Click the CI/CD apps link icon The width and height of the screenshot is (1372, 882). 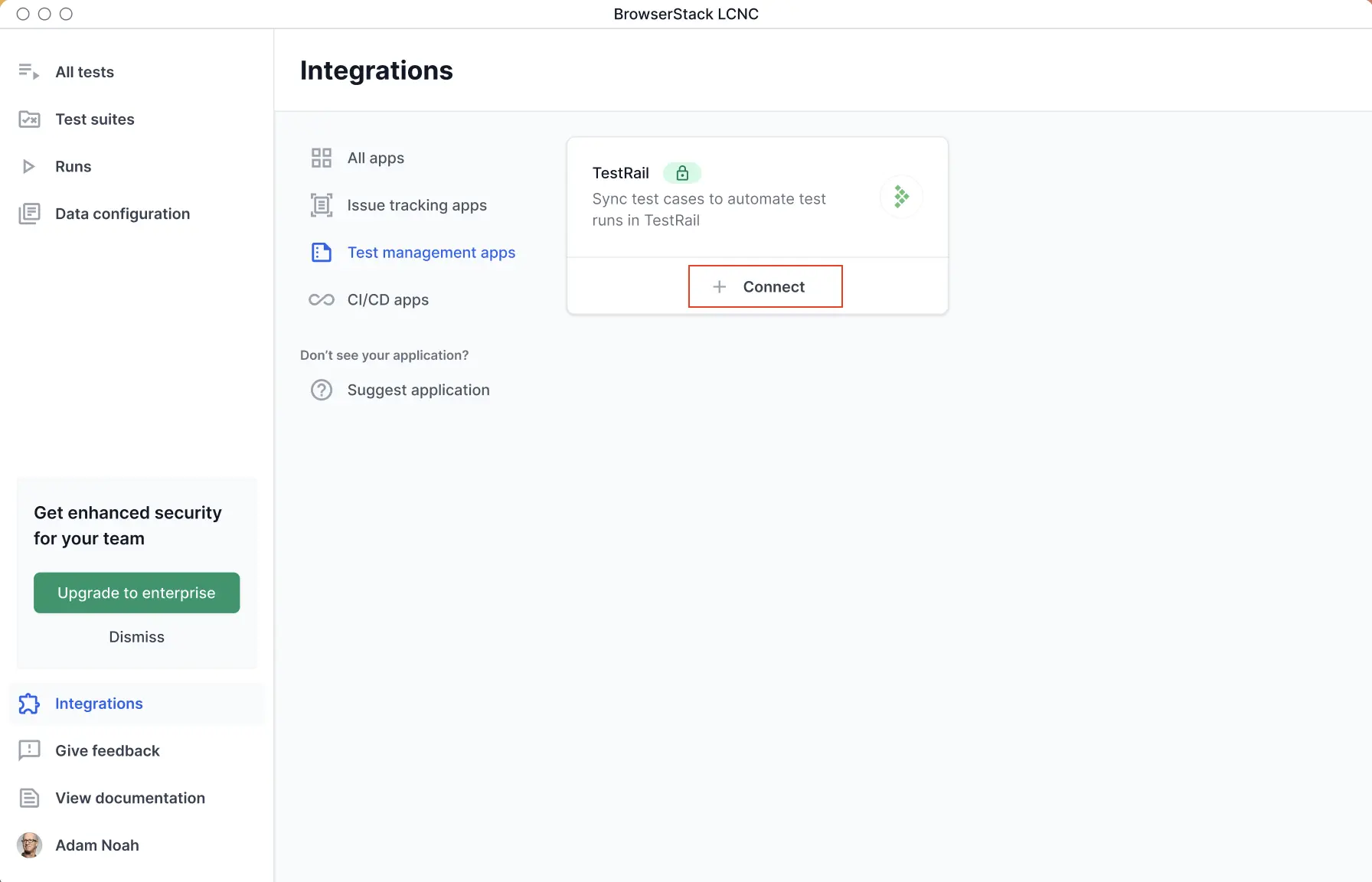pos(321,299)
